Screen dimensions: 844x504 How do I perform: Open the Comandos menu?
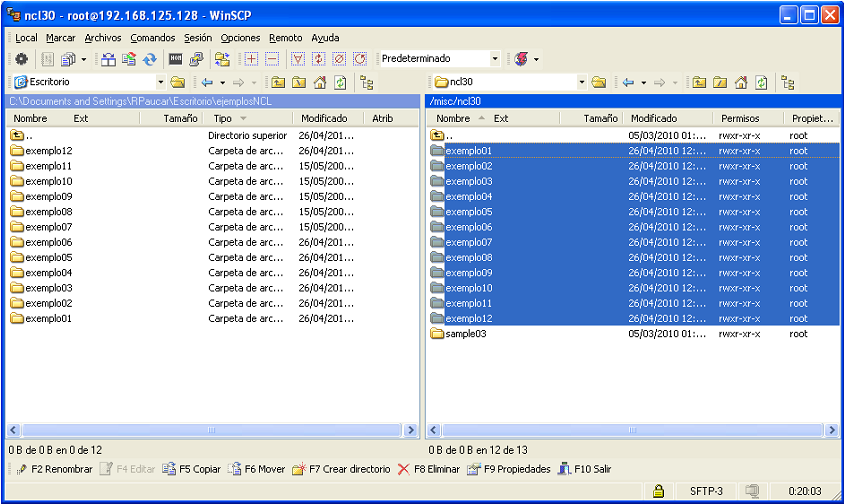pyautogui.click(x=153, y=38)
